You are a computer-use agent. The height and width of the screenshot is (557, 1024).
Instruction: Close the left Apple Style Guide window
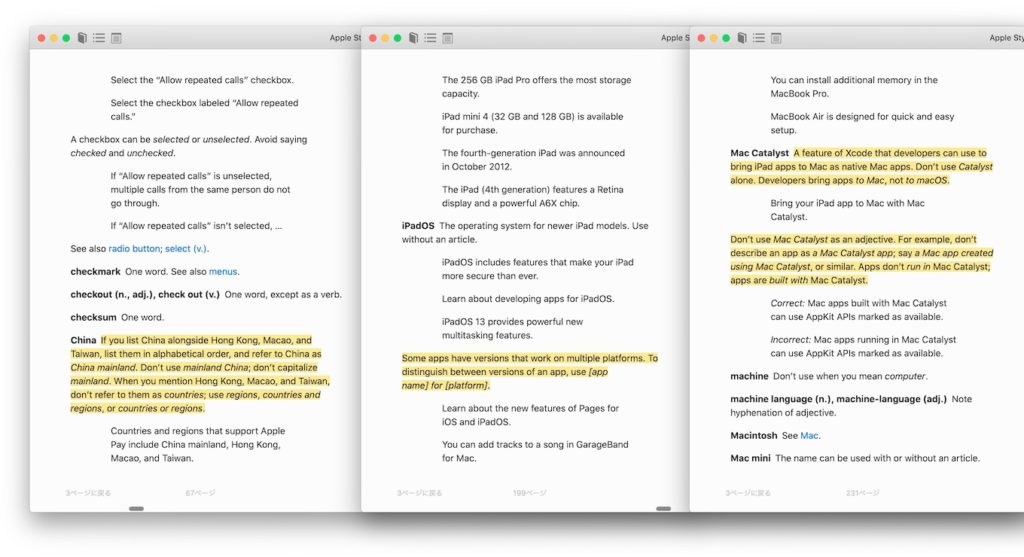41,38
